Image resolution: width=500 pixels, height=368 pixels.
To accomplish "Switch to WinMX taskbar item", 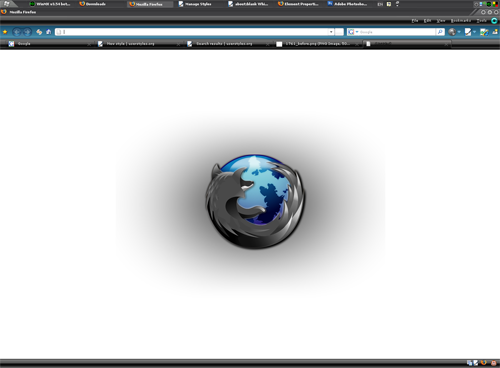I will [50, 4].
